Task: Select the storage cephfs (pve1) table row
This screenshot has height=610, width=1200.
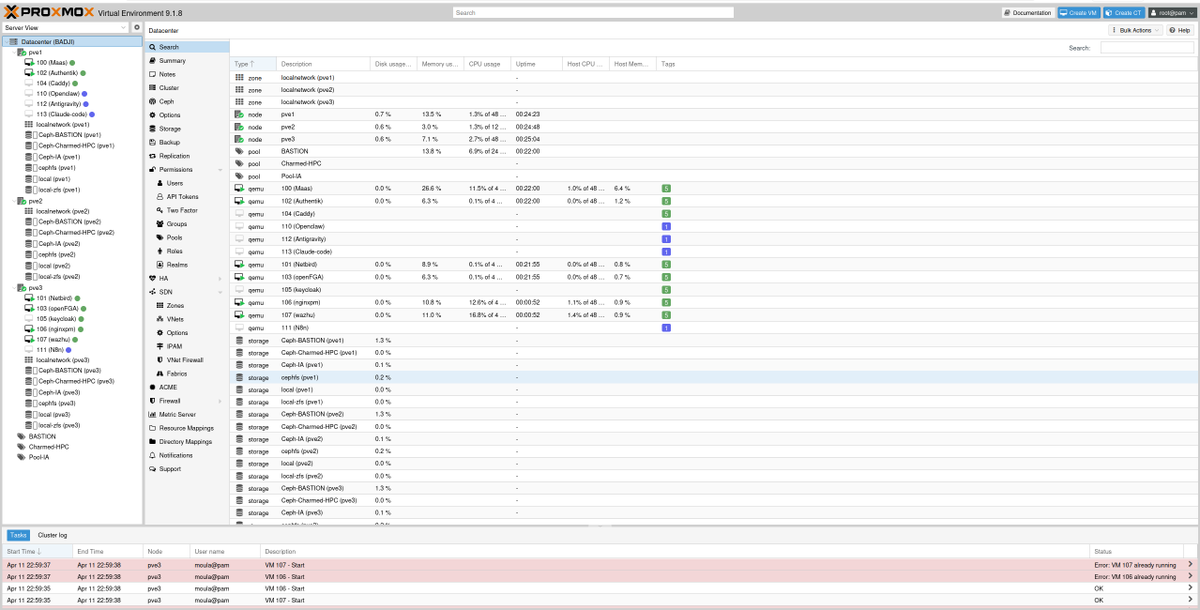Action: pos(714,378)
